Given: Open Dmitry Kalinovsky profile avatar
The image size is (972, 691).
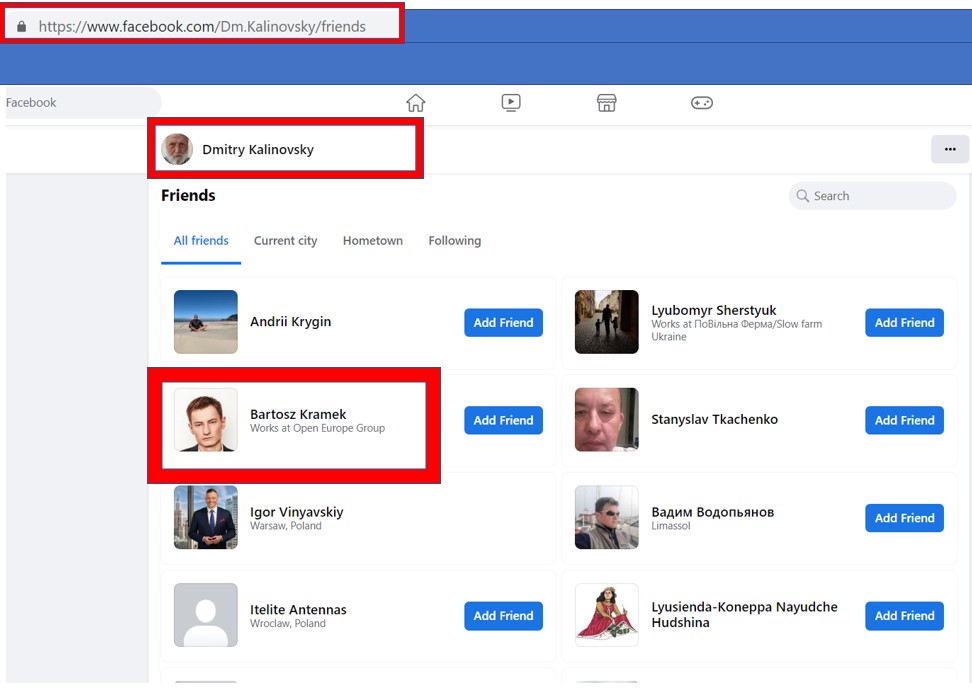Looking at the screenshot, I should coord(177,149).
